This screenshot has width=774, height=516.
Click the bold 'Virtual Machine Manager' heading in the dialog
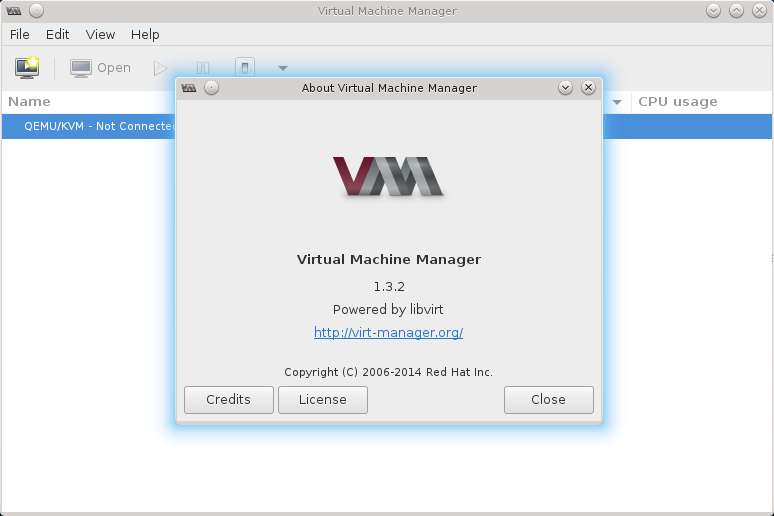(389, 260)
